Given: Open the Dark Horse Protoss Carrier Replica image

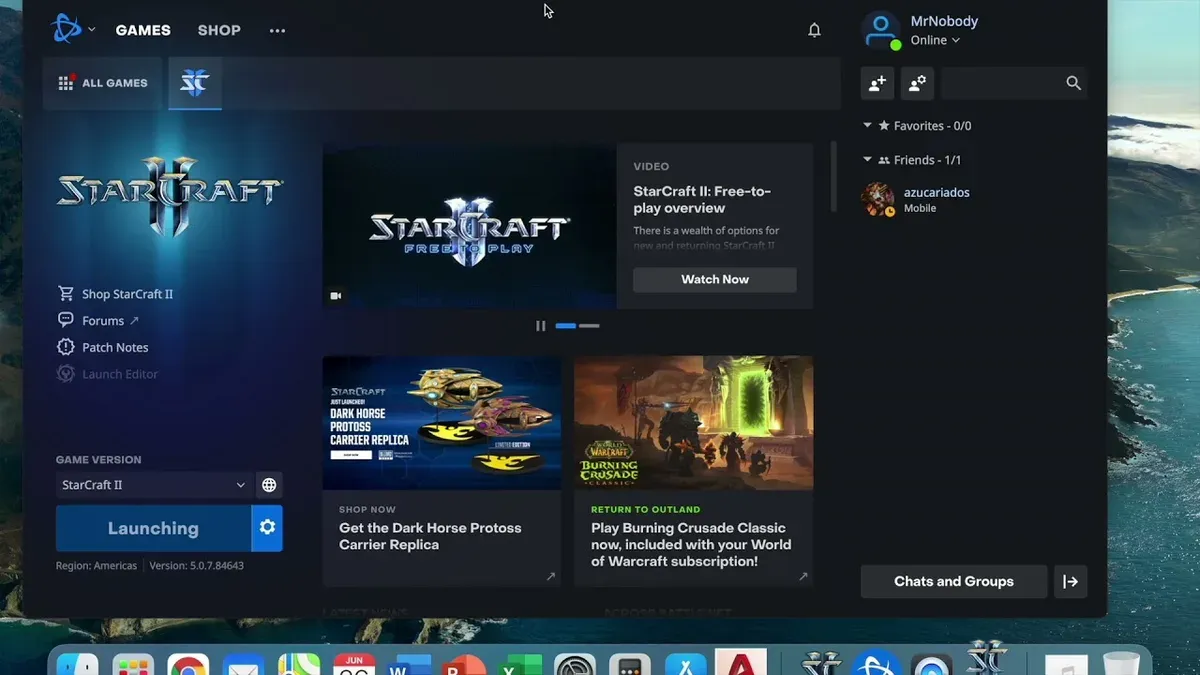Looking at the screenshot, I should pos(442,423).
